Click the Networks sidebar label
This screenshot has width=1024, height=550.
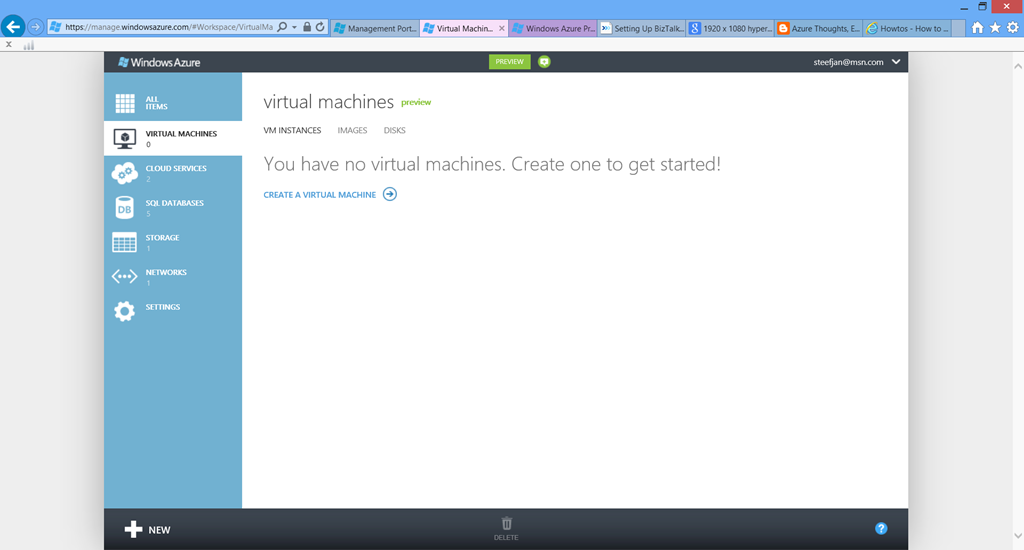[166, 272]
